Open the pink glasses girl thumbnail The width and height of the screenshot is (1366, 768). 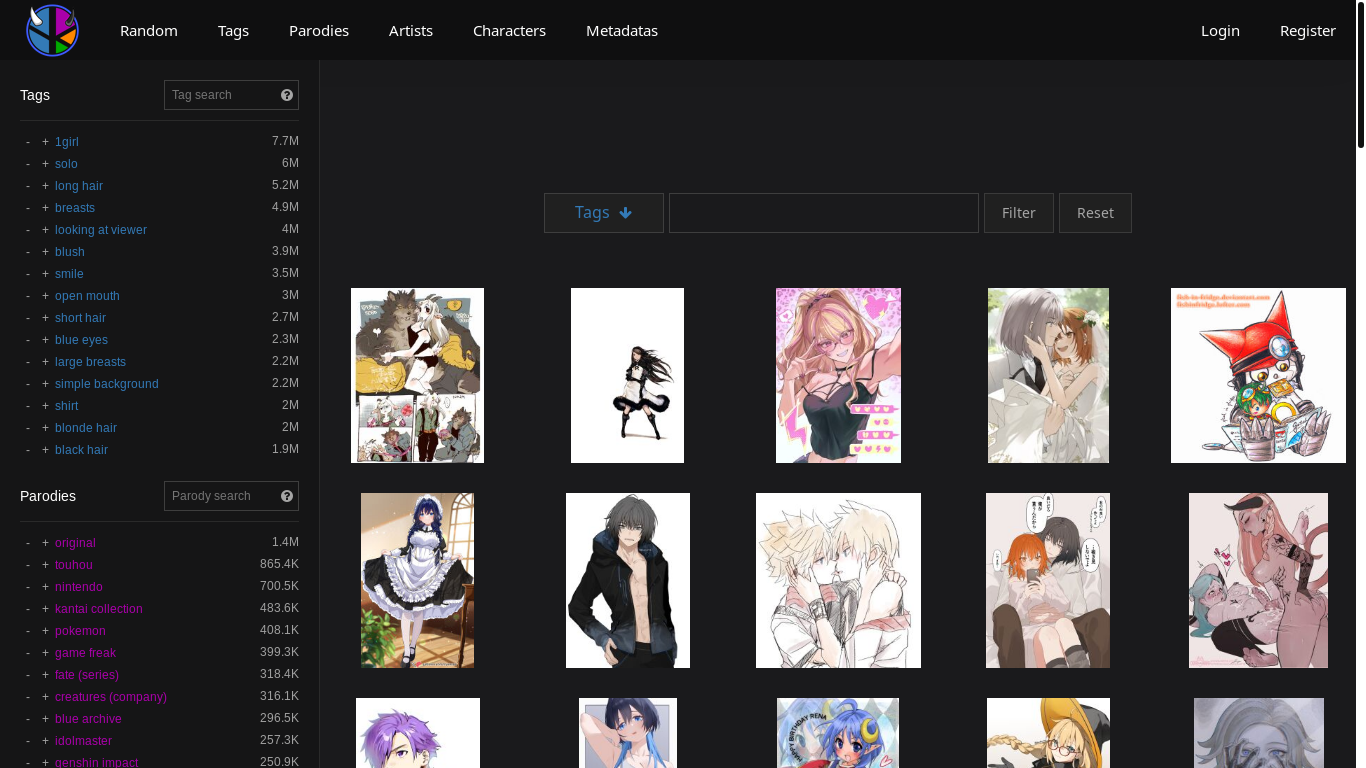(x=838, y=375)
